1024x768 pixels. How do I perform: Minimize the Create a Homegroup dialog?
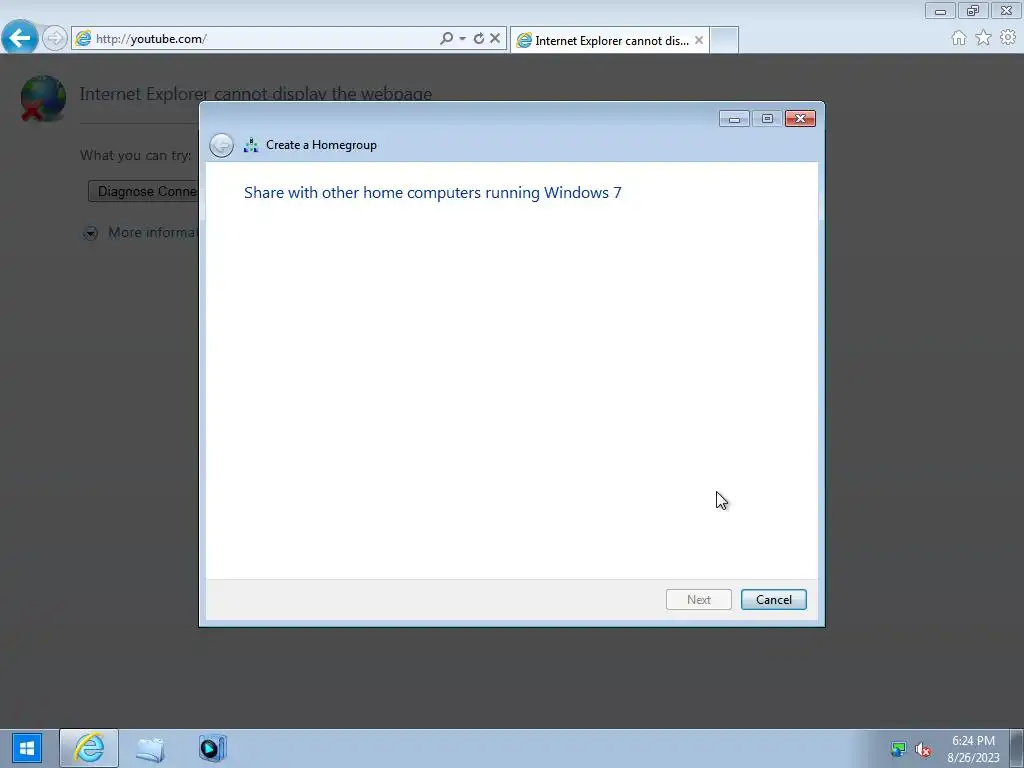pyautogui.click(x=734, y=119)
